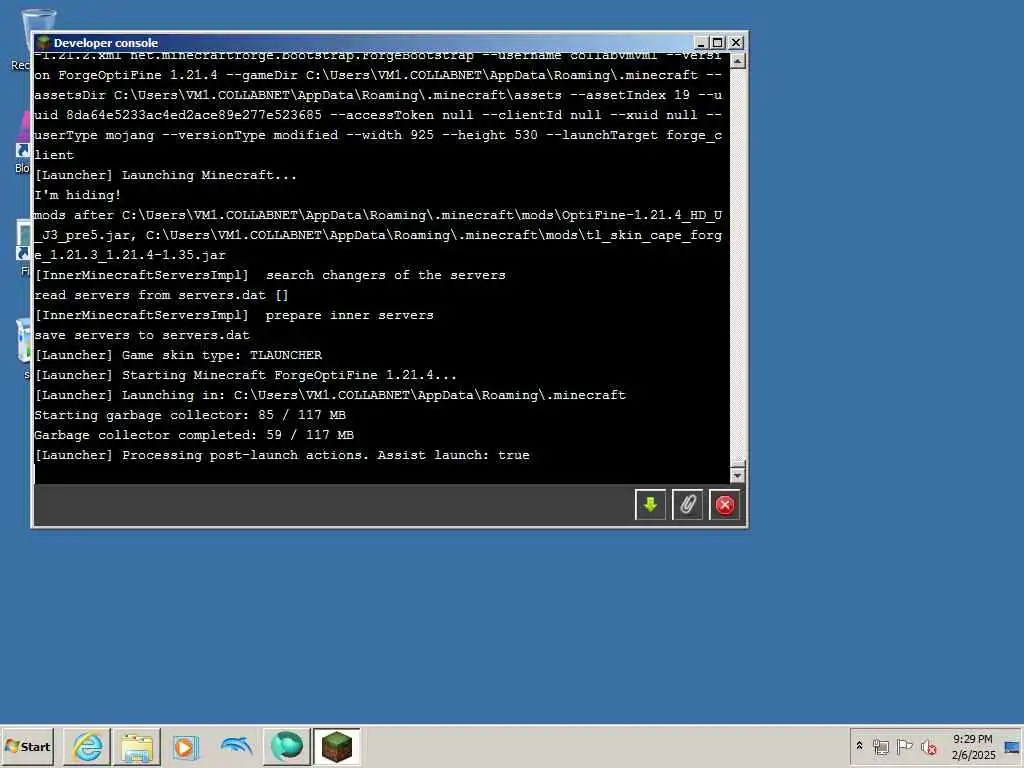Click the red X kill button
Screen dimensions: 1024x768
[x=724, y=505]
